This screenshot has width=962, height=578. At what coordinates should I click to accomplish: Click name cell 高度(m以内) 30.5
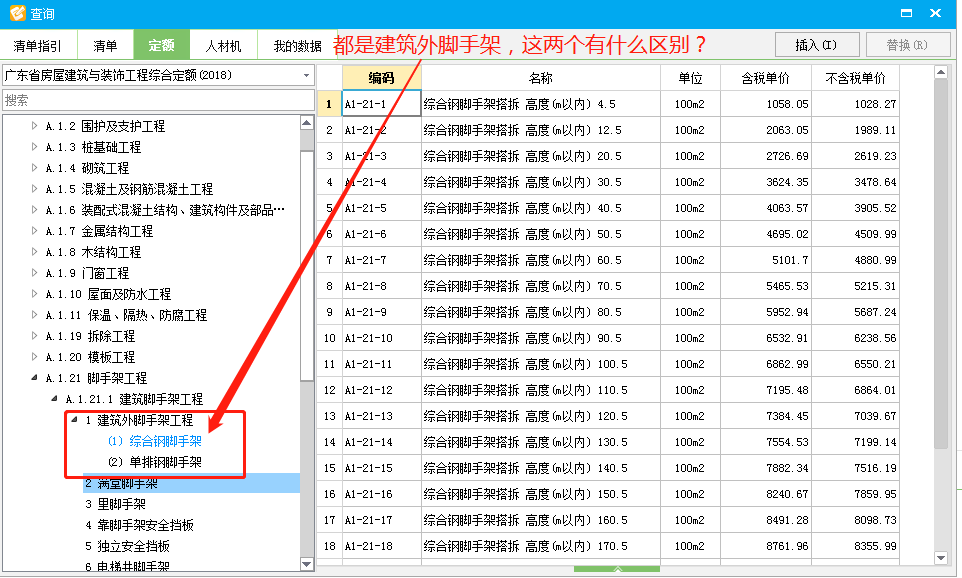click(x=541, y=182)
